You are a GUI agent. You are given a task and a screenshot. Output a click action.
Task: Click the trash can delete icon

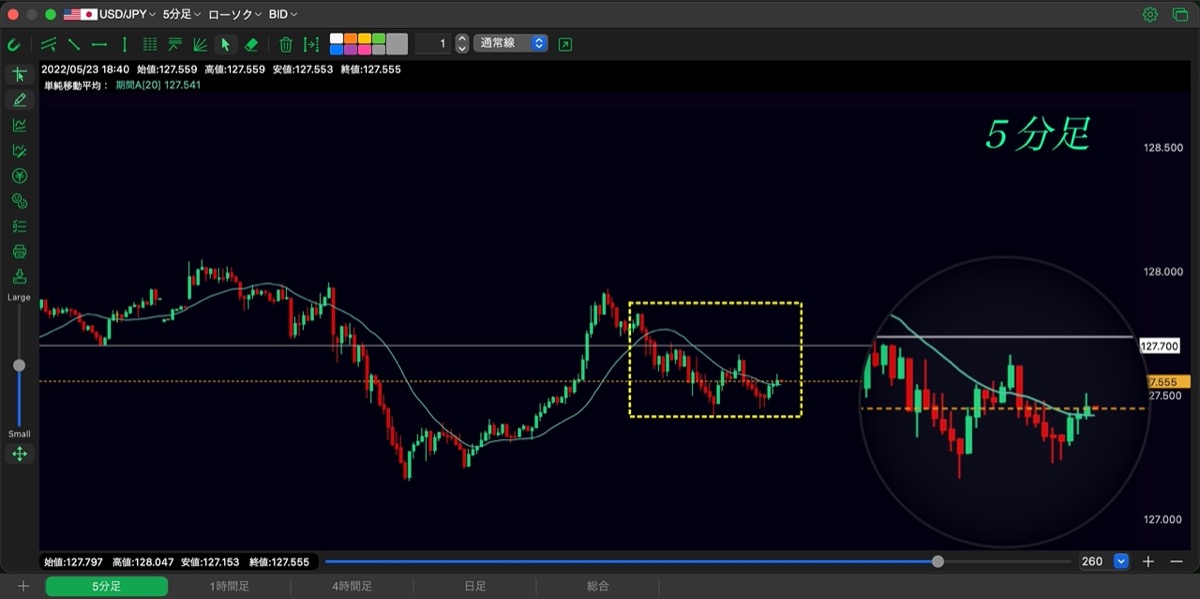pyautogui.click(x=286, y=44)
